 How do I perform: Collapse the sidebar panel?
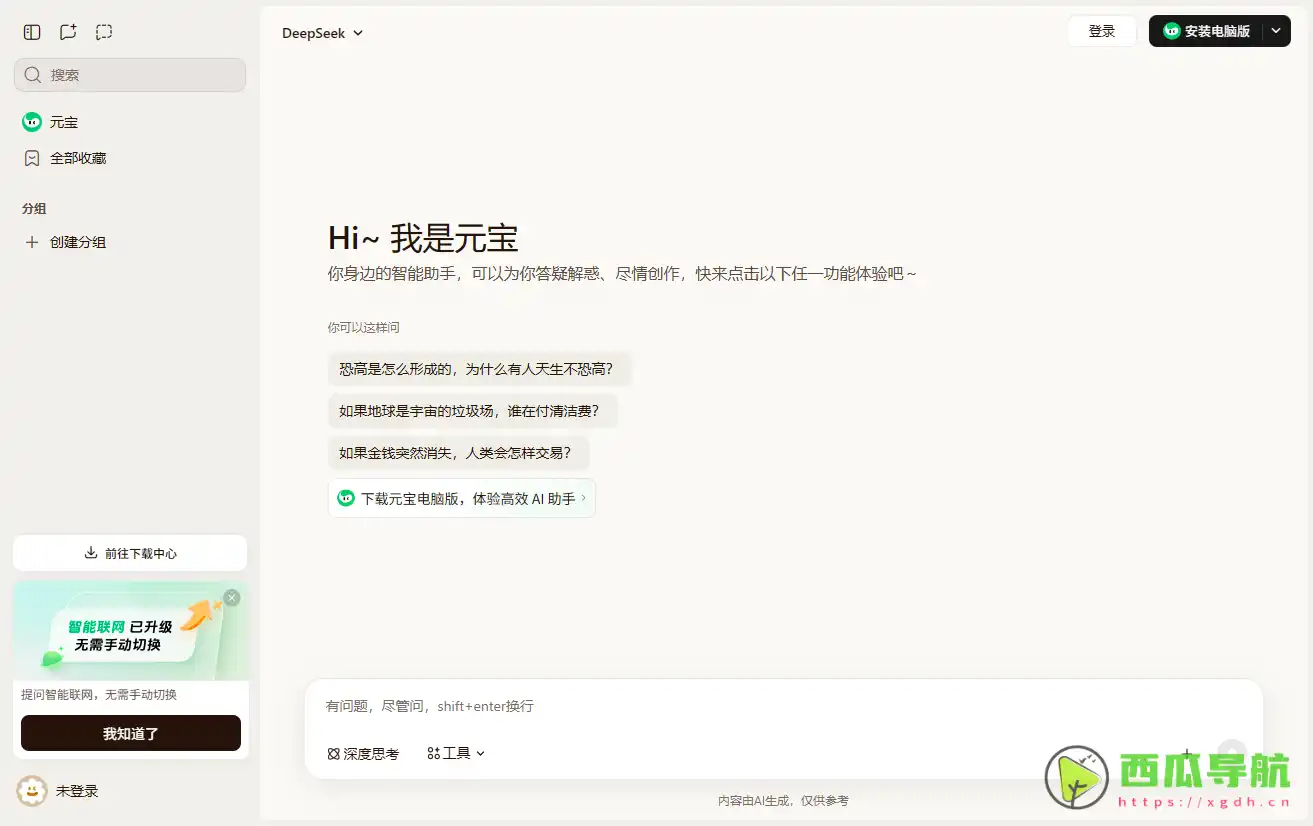(x=31, y=31)
